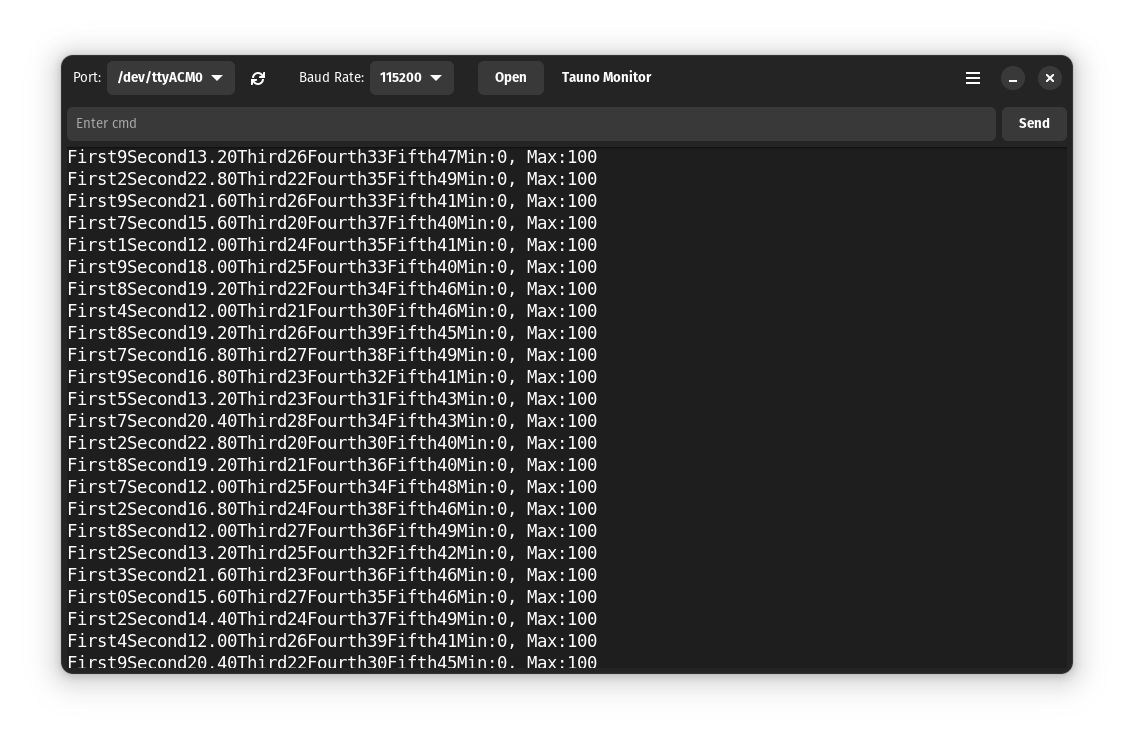The width and height of the screenshot is (1134, 741).
Task: Click the close icon in the titlebar
Action: 1049,78
